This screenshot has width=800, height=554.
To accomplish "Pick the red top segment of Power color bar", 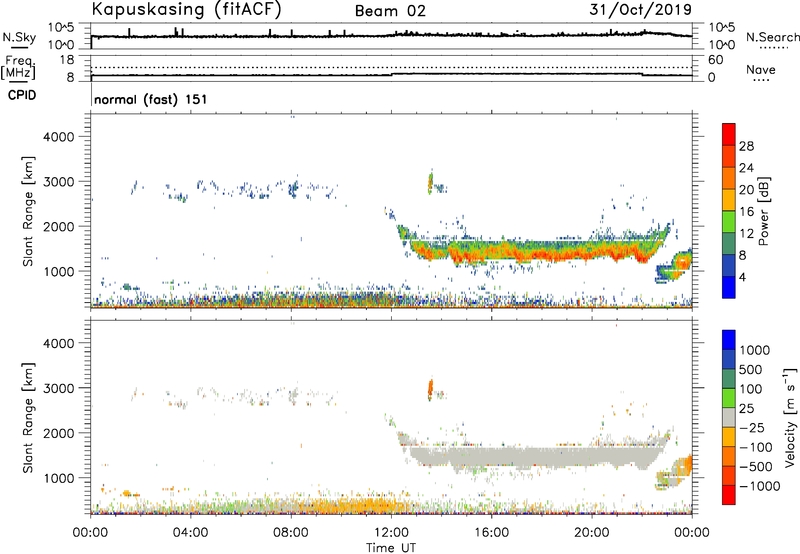I will pyautogui.click(x=729, y=134).
